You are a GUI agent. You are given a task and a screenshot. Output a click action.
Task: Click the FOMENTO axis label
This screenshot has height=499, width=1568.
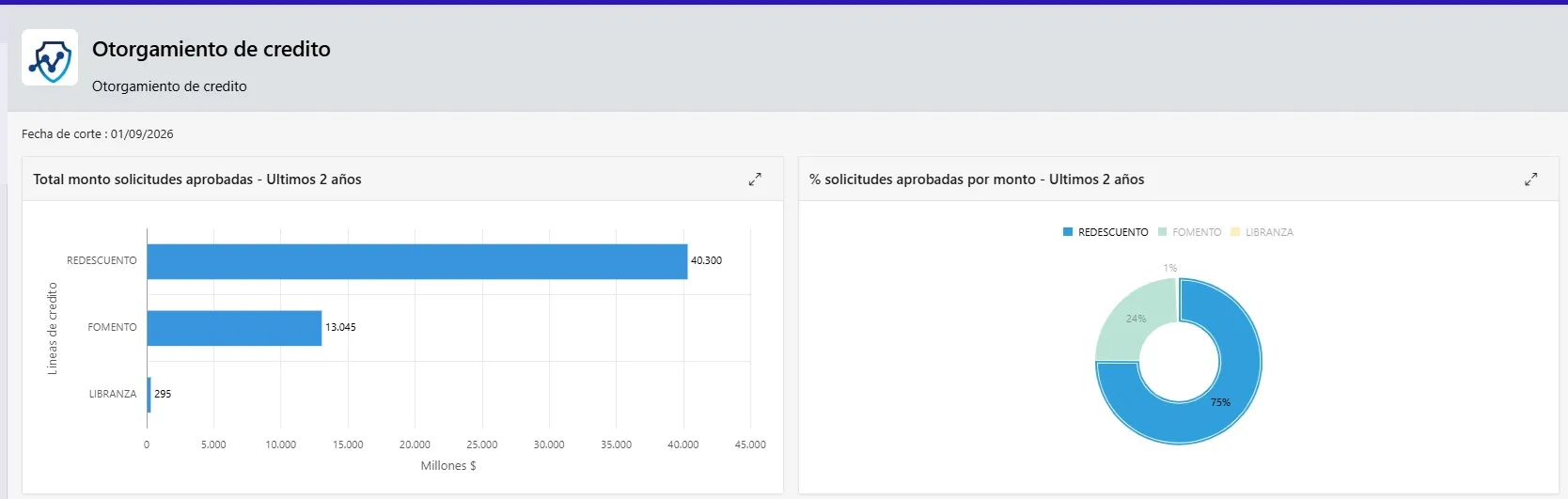click(x=112, y=327)
